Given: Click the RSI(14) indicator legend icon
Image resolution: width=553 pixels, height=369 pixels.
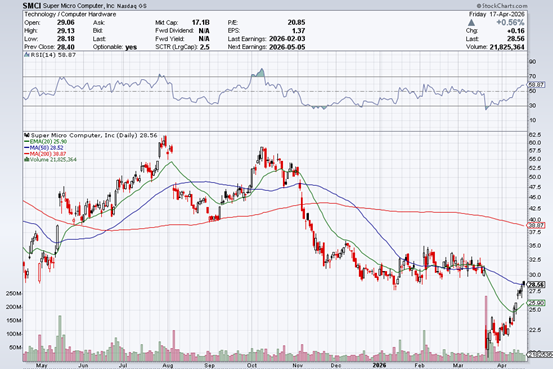Looking at the screenshot, I should click(27, 55).
